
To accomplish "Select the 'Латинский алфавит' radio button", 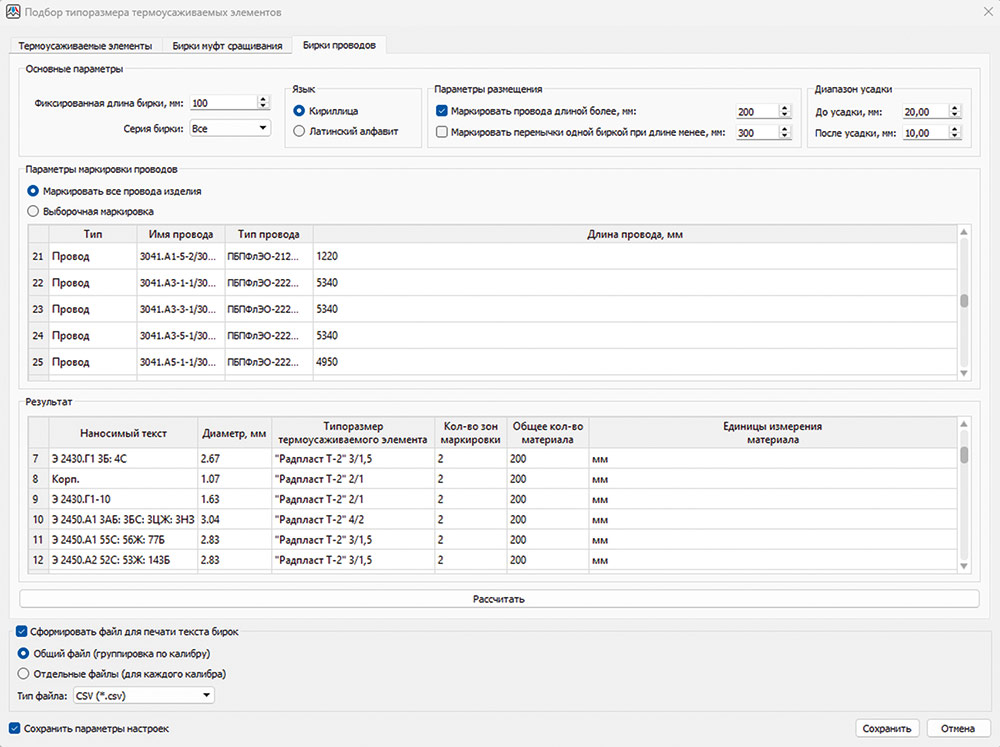I will 299,131.
